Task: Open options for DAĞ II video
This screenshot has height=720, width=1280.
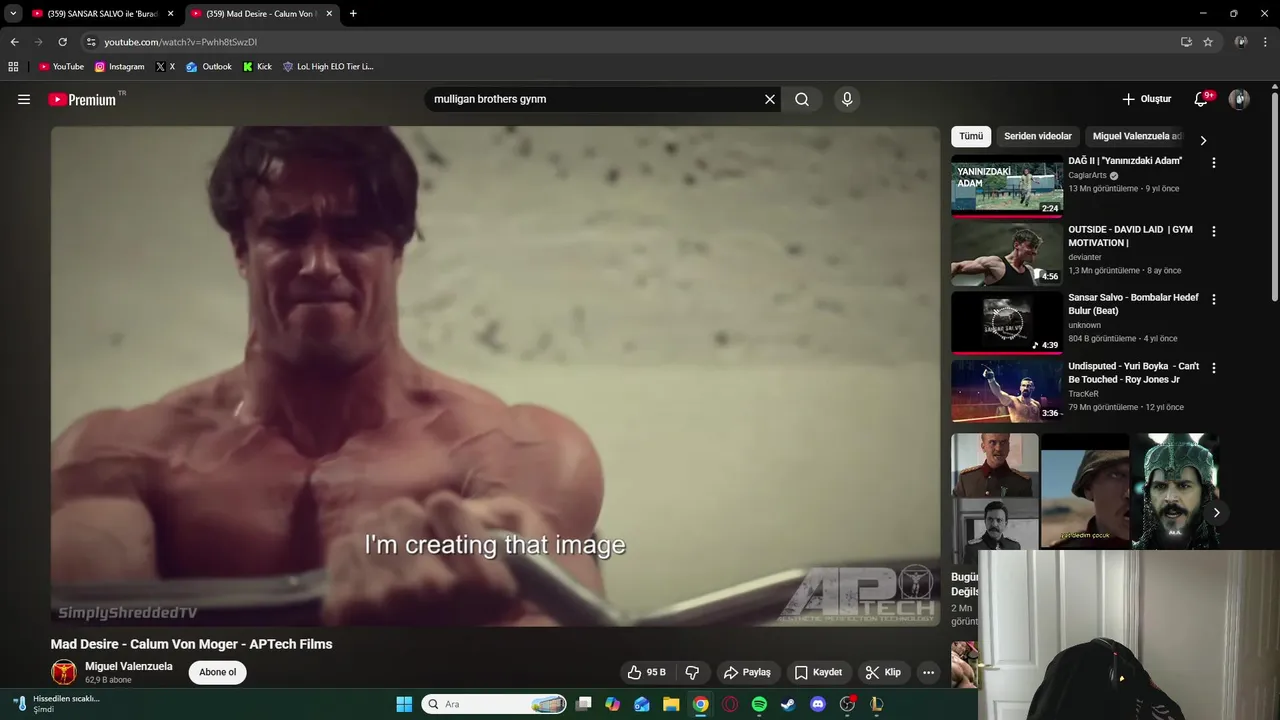Action: [x=1214, y=162]
